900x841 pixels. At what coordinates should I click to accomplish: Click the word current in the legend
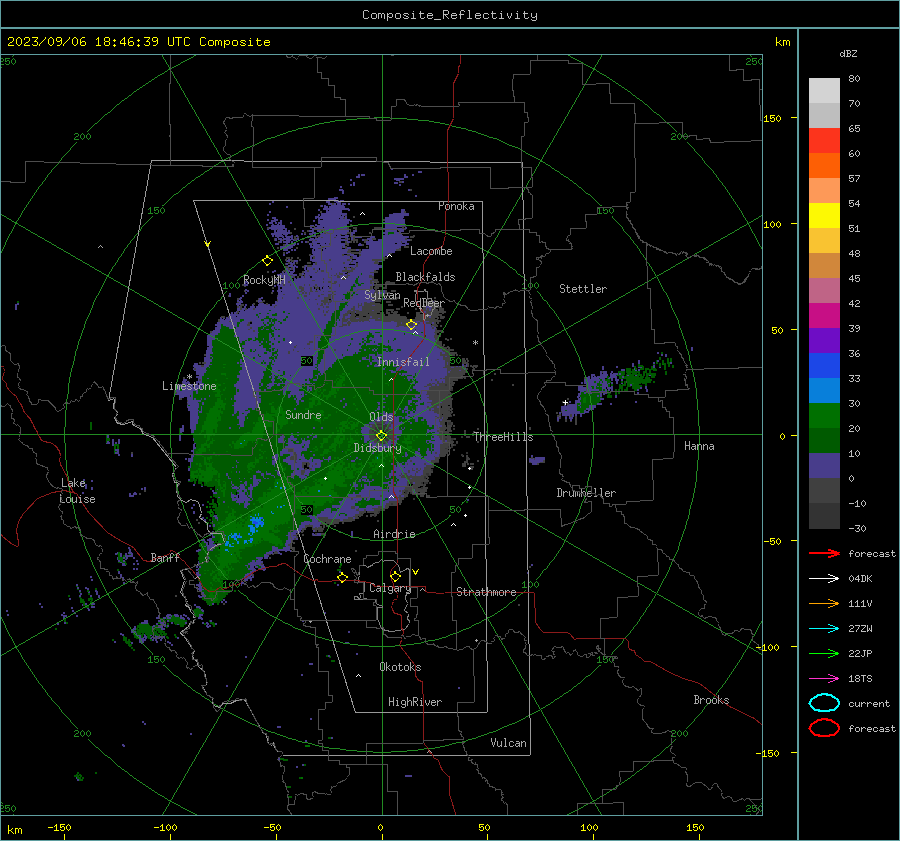(868, 703)
